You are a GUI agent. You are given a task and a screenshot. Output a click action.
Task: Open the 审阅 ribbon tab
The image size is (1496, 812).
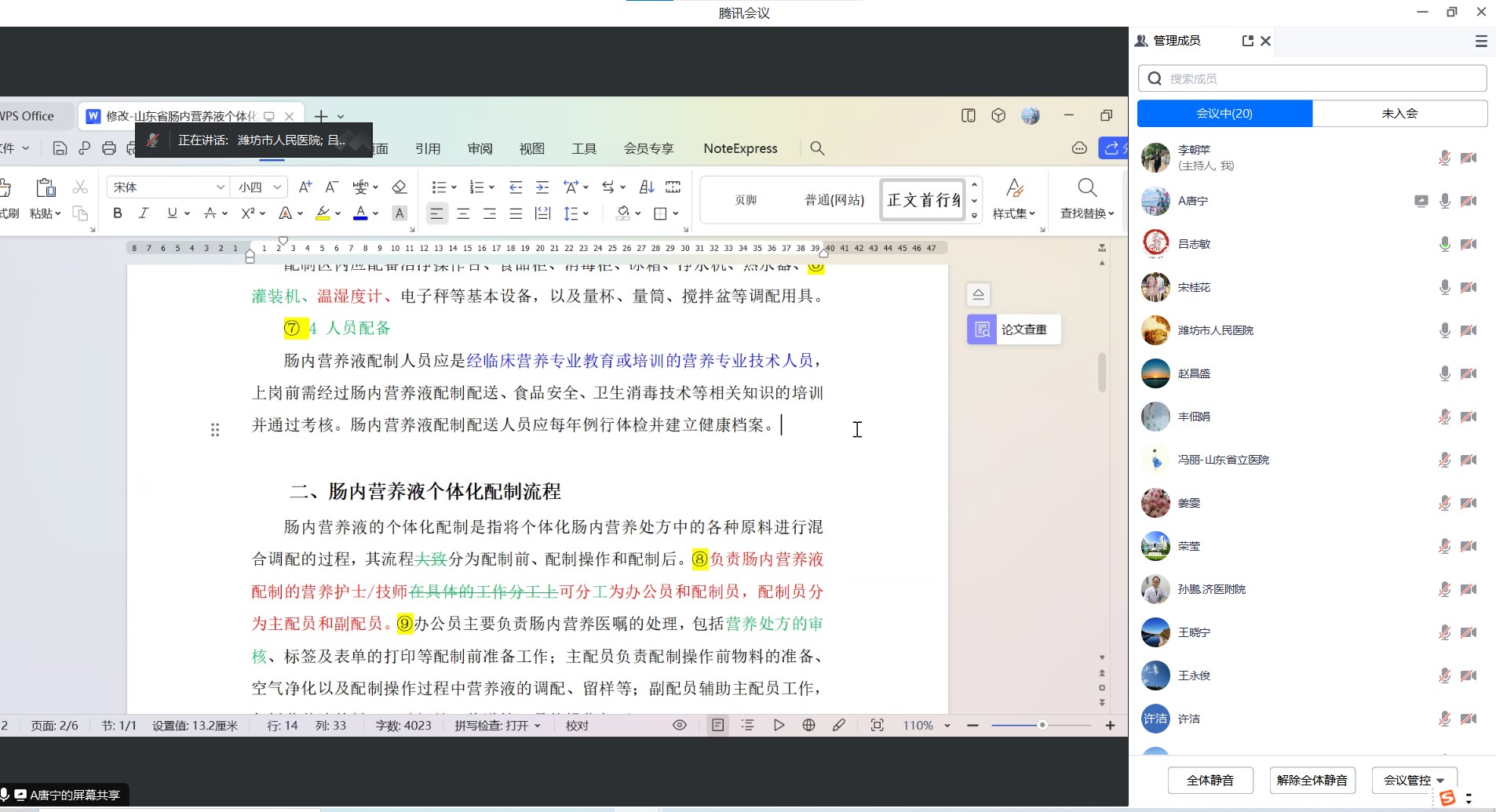click(x=479, y=147)
